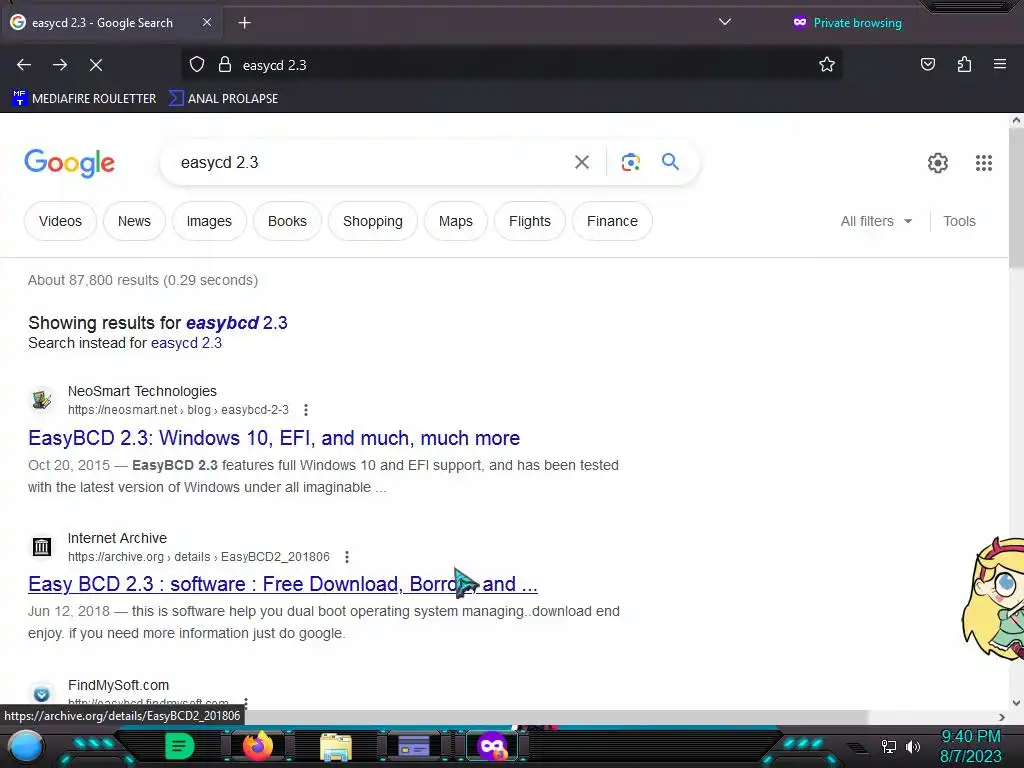The height and width of the screenshot is (768, 1024).
Task: Close the easycd 2.3 tab
Action: [206, 22]
